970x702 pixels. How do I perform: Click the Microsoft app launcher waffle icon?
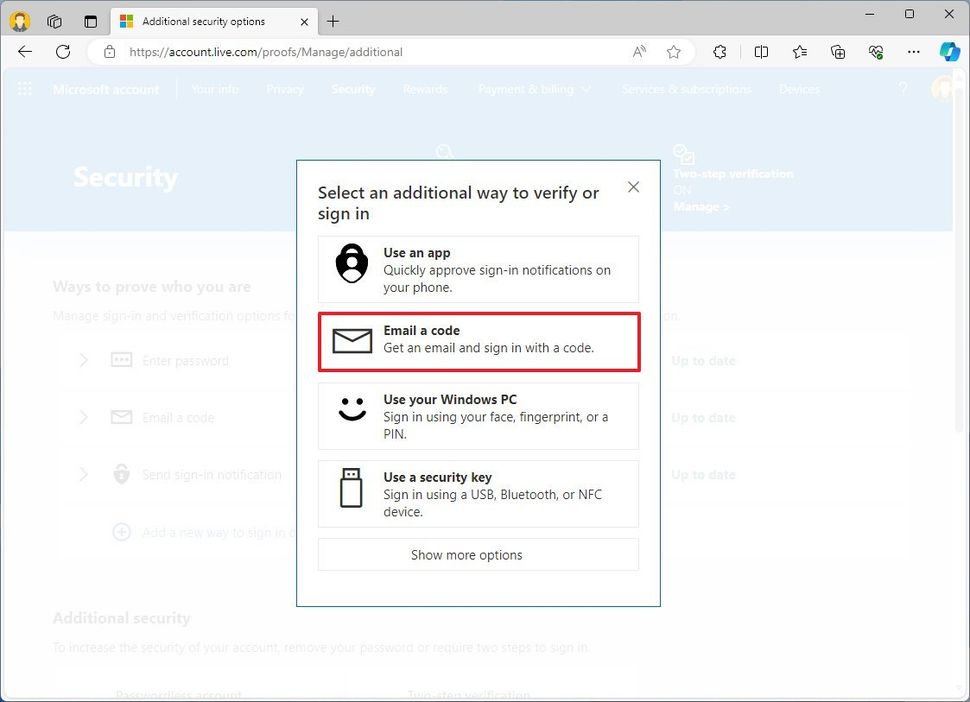pyautogui.click(x=24, y=89)
